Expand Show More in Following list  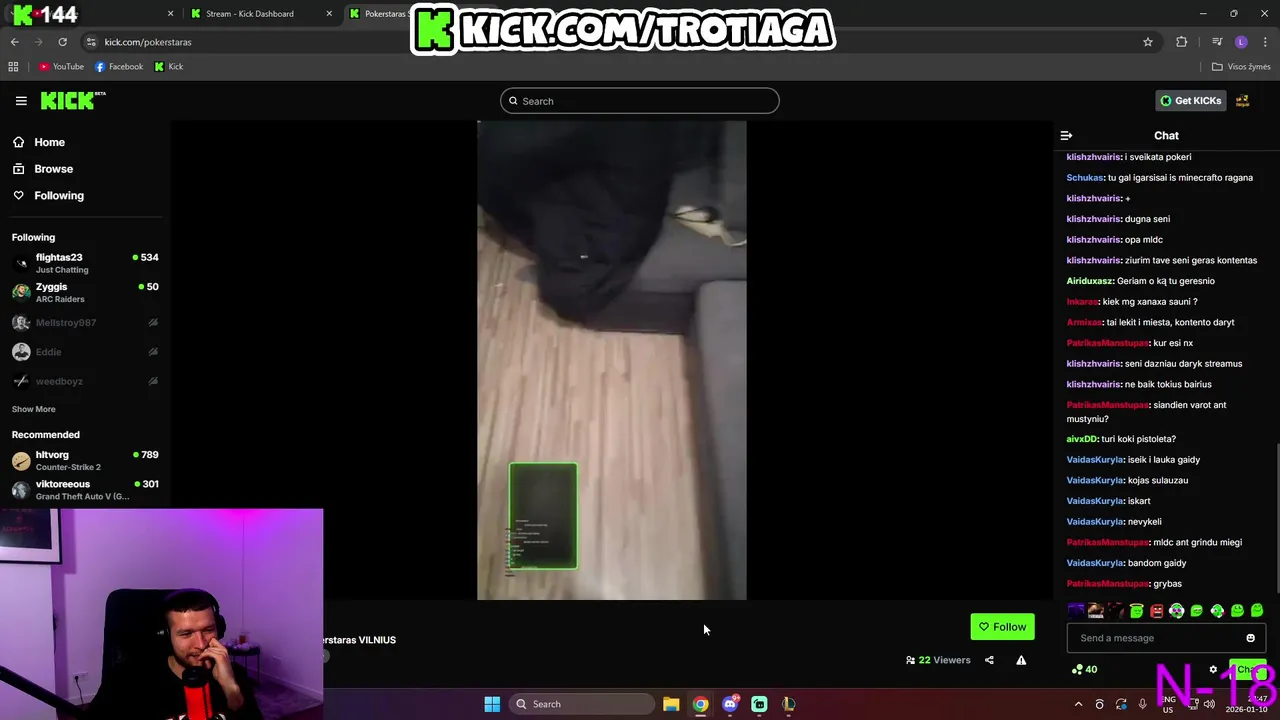(x=34, y=409)
